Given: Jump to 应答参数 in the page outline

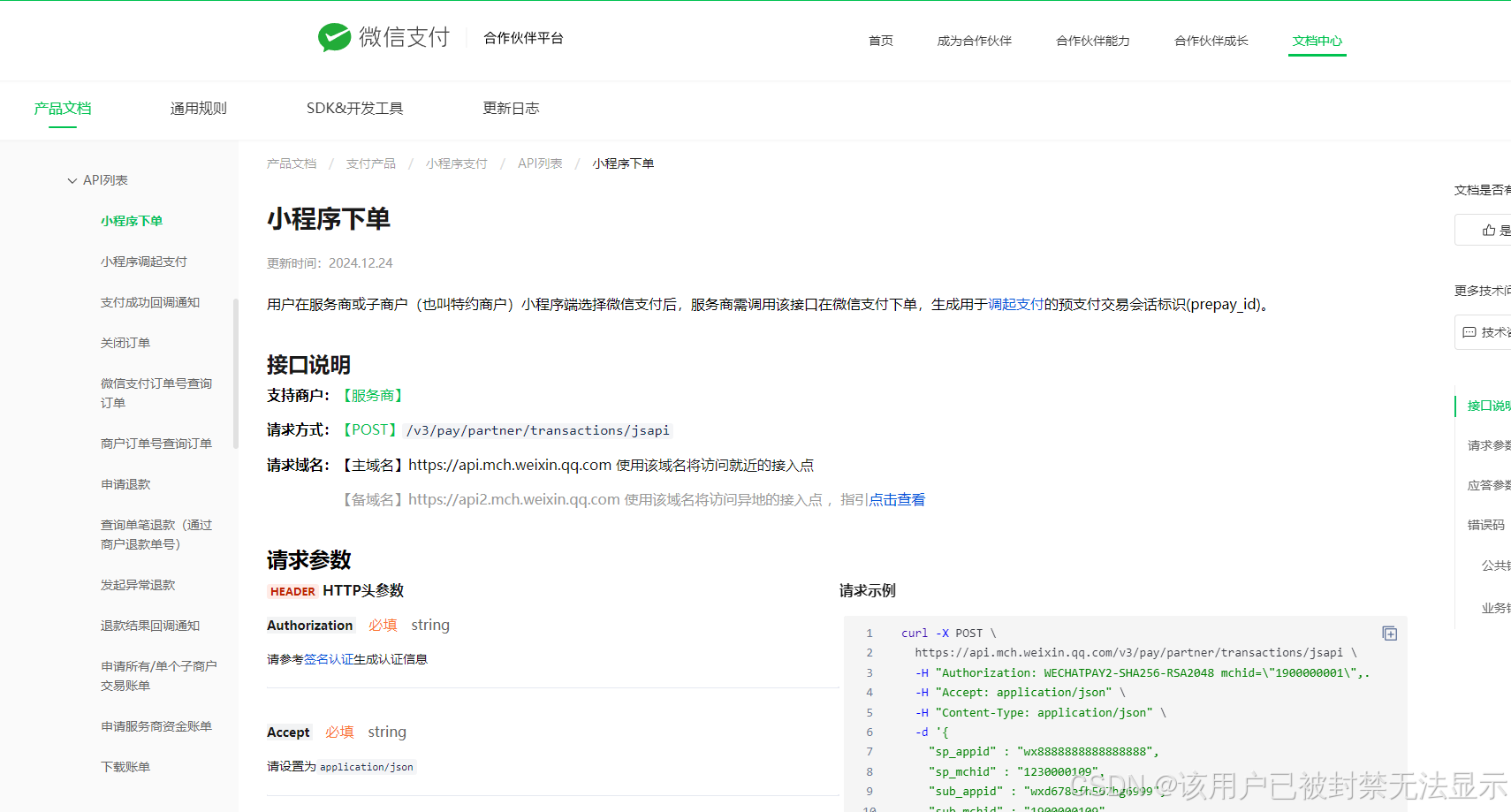Looking at the screenshot, I should click(x=1488, y=485).
